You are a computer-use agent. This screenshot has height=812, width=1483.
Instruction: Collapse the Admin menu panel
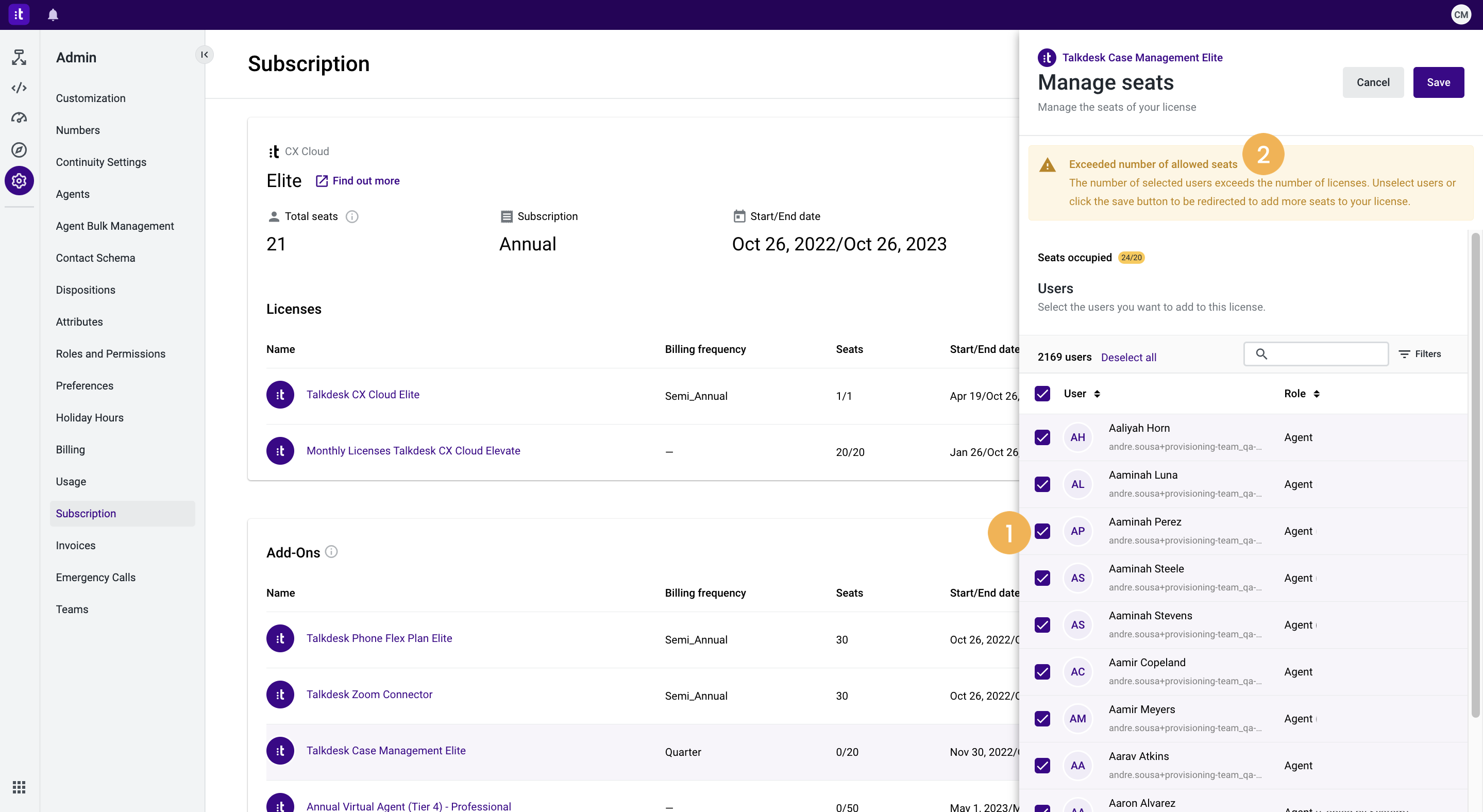(x=205, y=55)
